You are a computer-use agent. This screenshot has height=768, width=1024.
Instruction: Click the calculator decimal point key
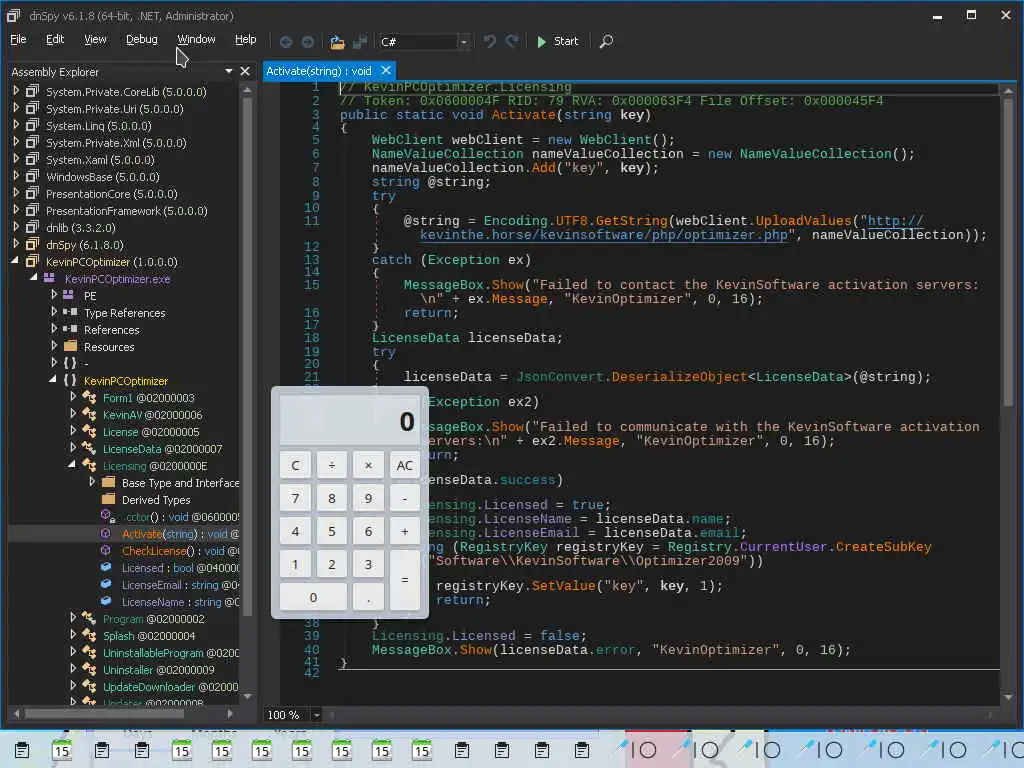(368, 597)
